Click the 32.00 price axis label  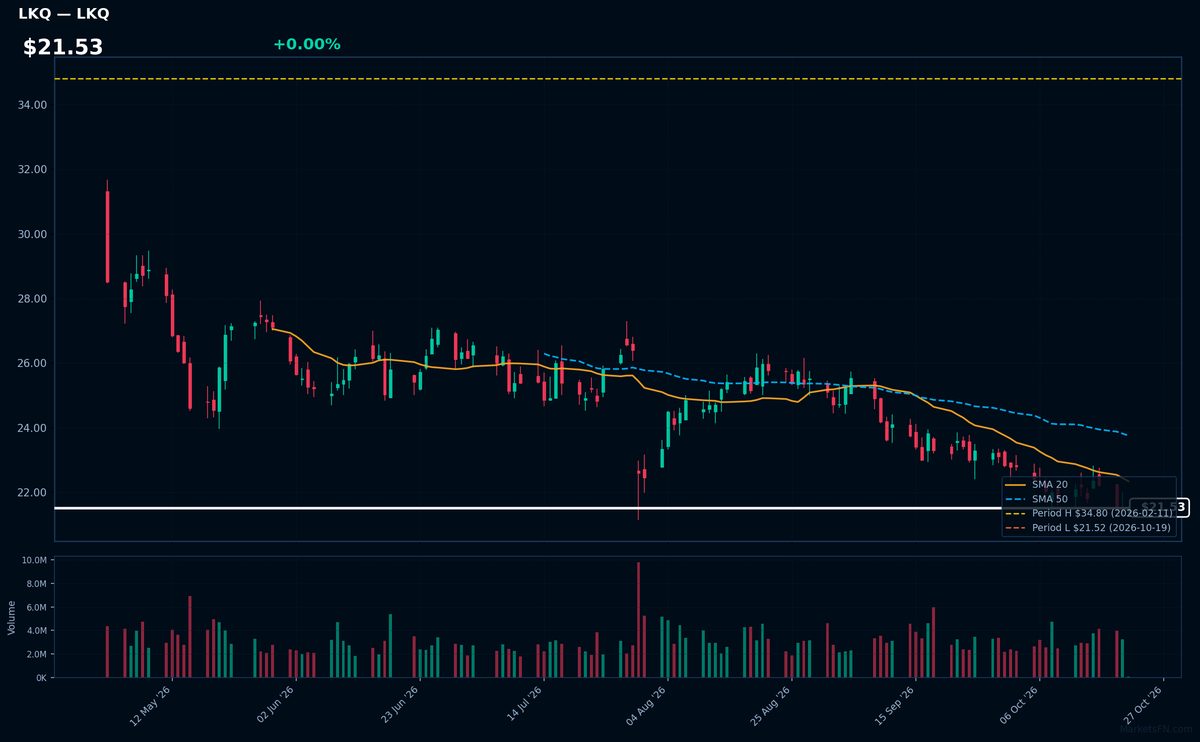tap(32, 170)
